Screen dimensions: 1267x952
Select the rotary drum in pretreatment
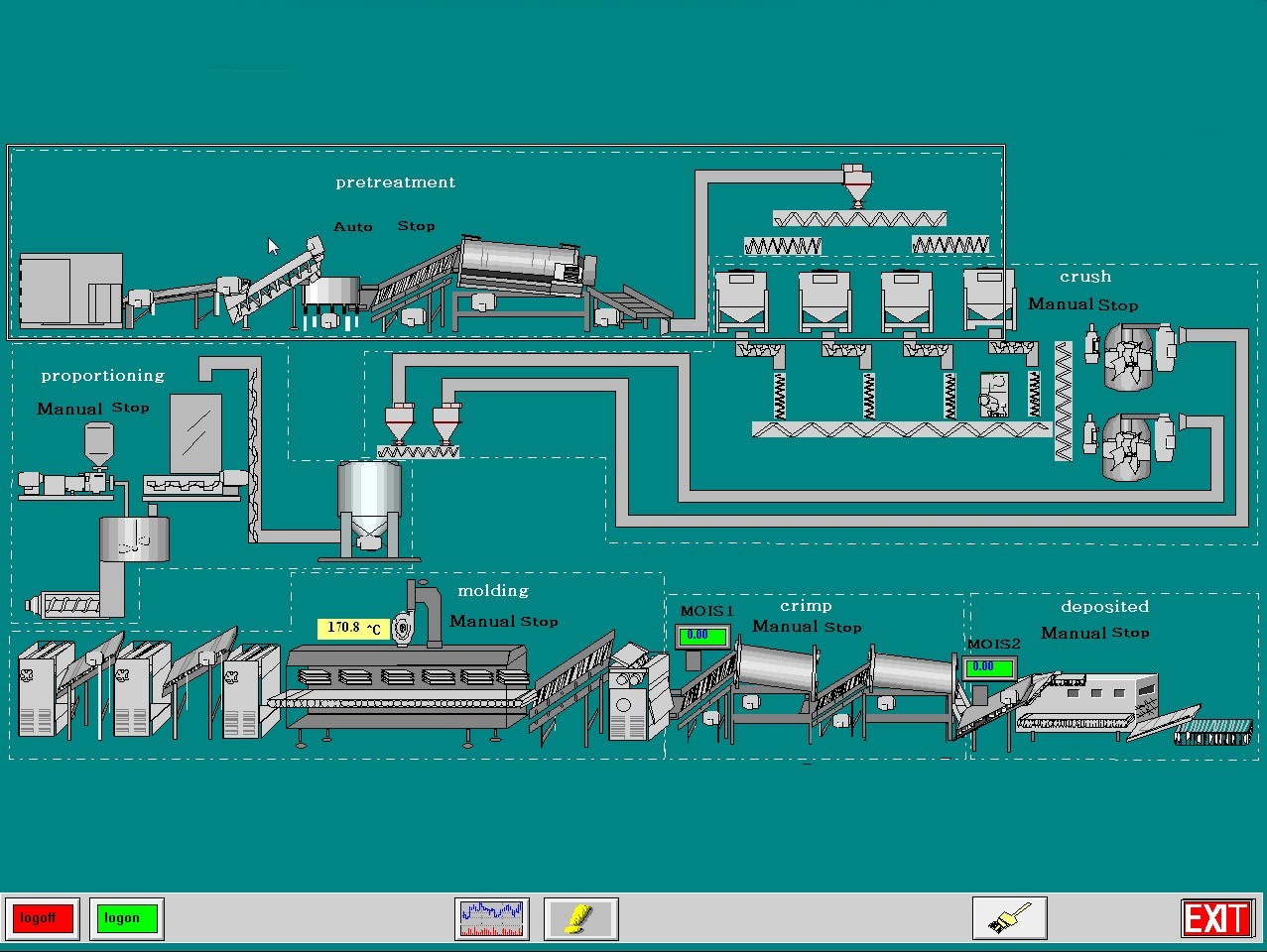click(526, 264)
